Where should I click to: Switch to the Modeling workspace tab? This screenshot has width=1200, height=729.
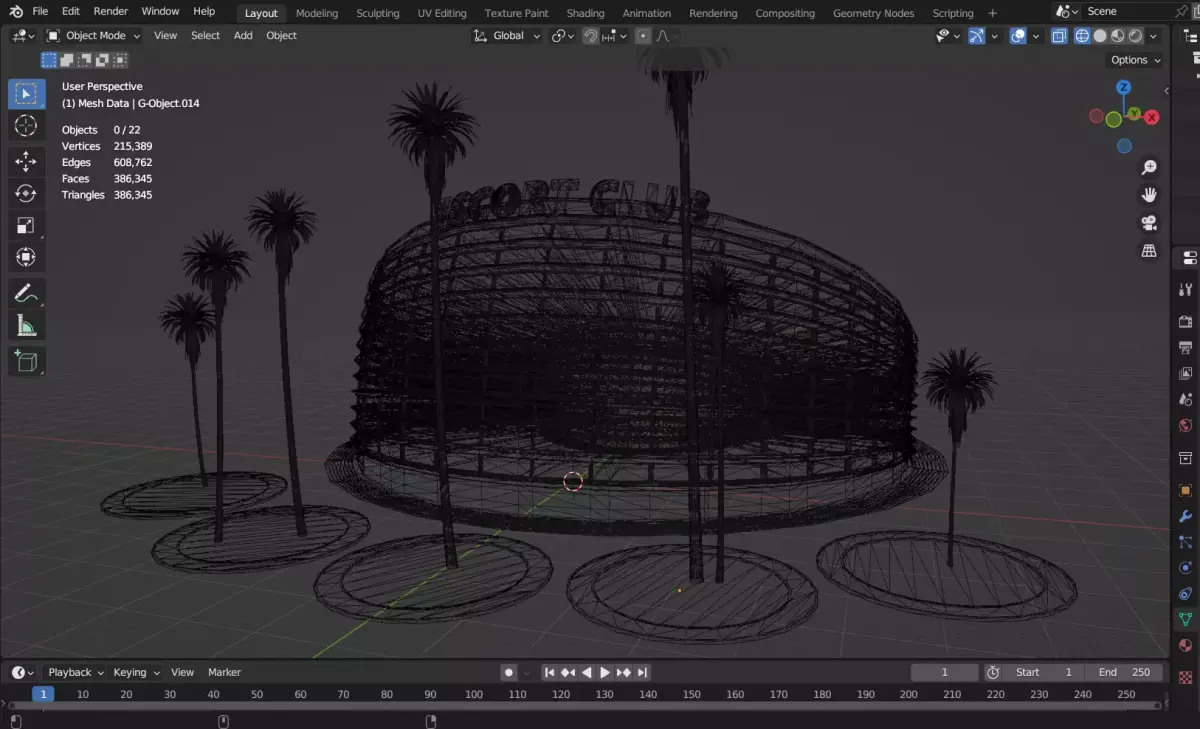[317, 13]
